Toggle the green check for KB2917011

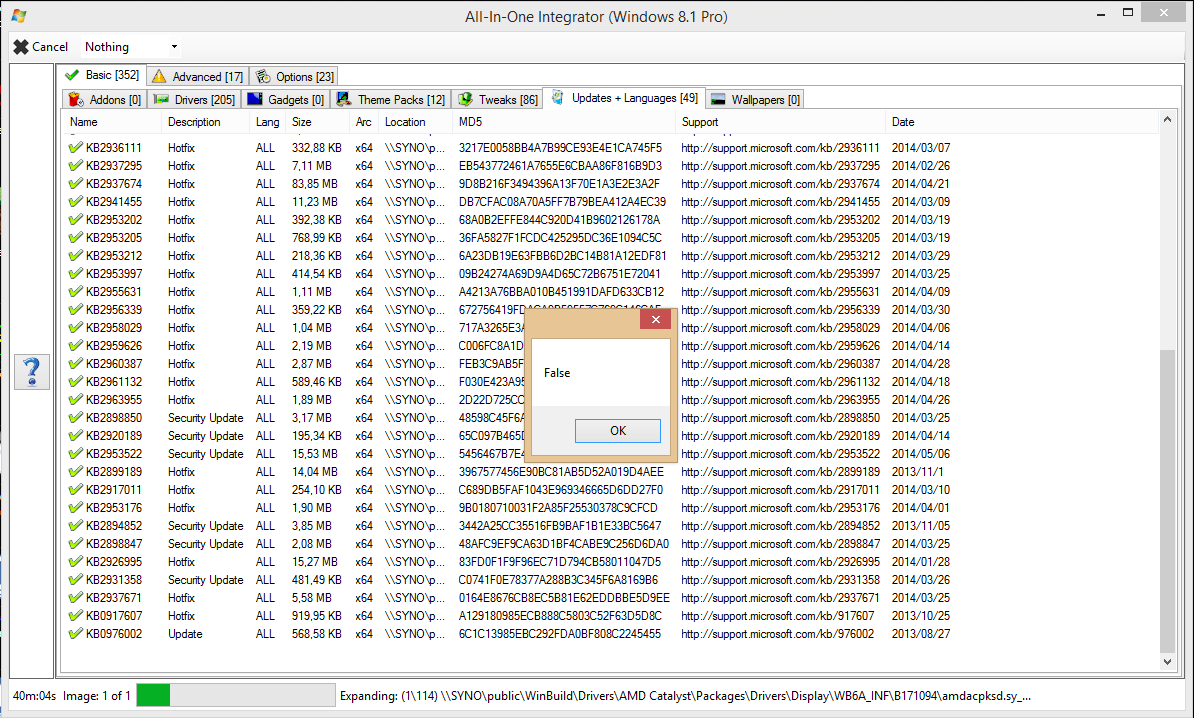click(75, 490)
